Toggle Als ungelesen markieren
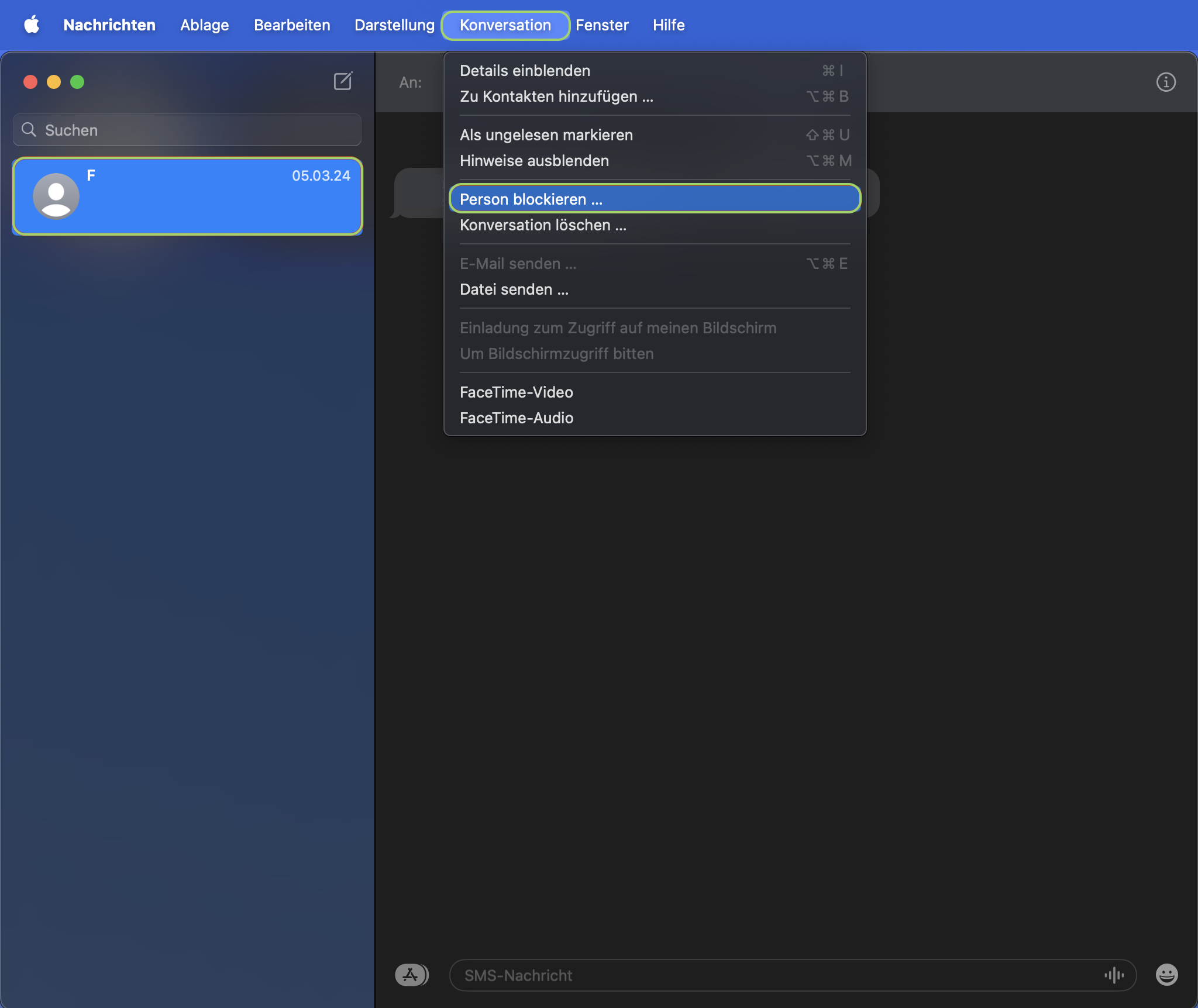Image resolution: width=1198 pixels, height=1008 pixels. click(x=546, y=135)
